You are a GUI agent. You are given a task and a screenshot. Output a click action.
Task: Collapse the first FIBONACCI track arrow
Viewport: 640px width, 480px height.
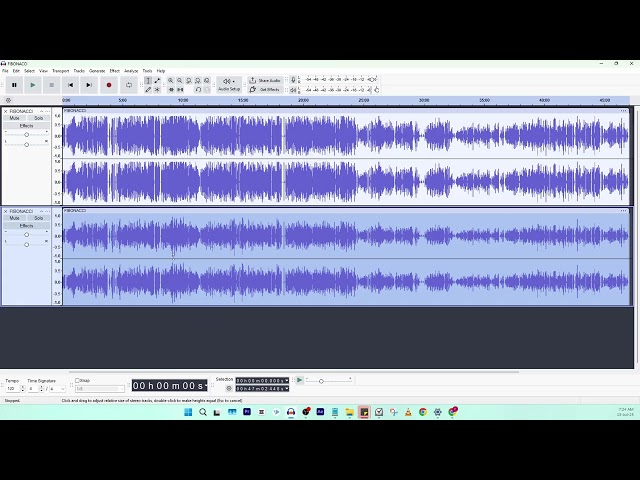(41, 111)
